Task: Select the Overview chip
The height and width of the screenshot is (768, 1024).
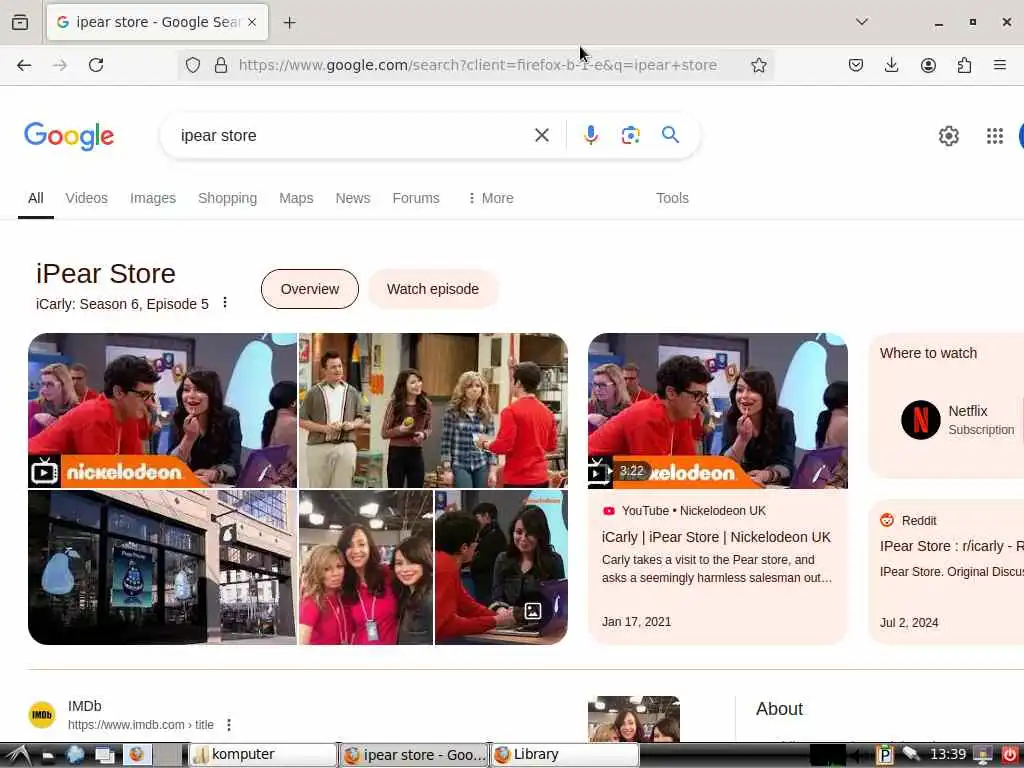Action: point(310,289)
